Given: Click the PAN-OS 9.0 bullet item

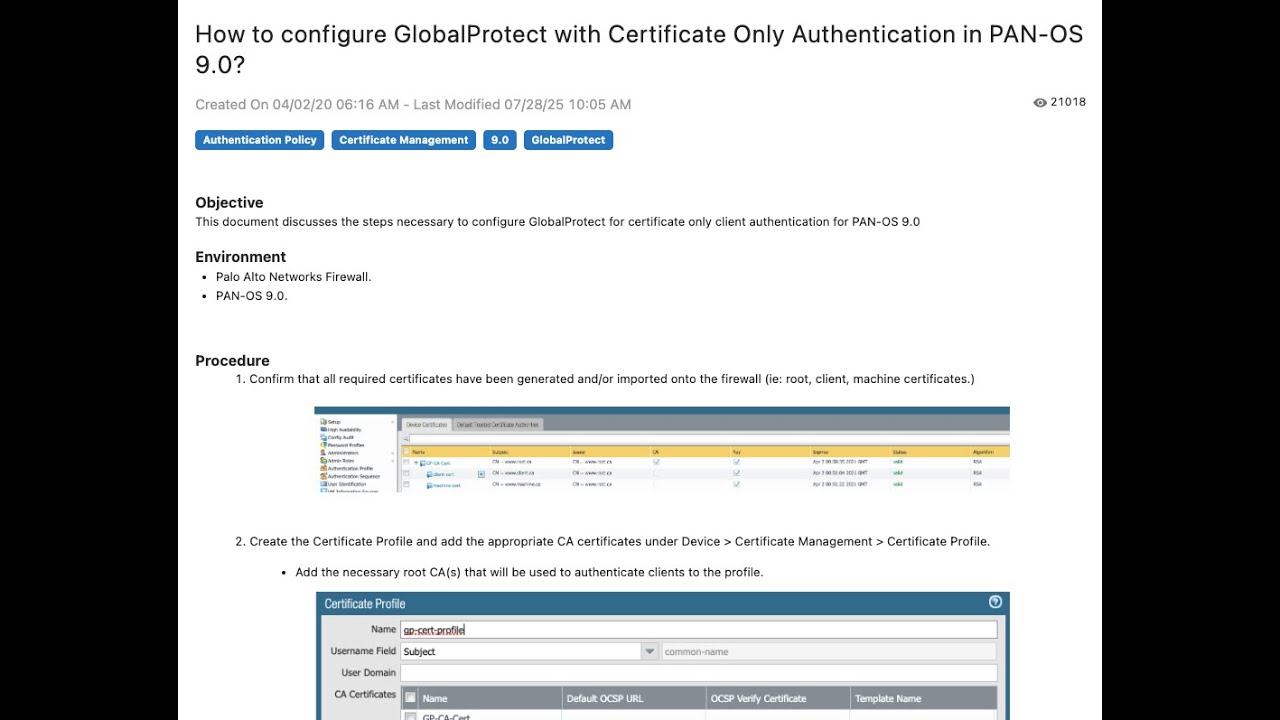Looking at the screenshot, I should click(252, 296).
